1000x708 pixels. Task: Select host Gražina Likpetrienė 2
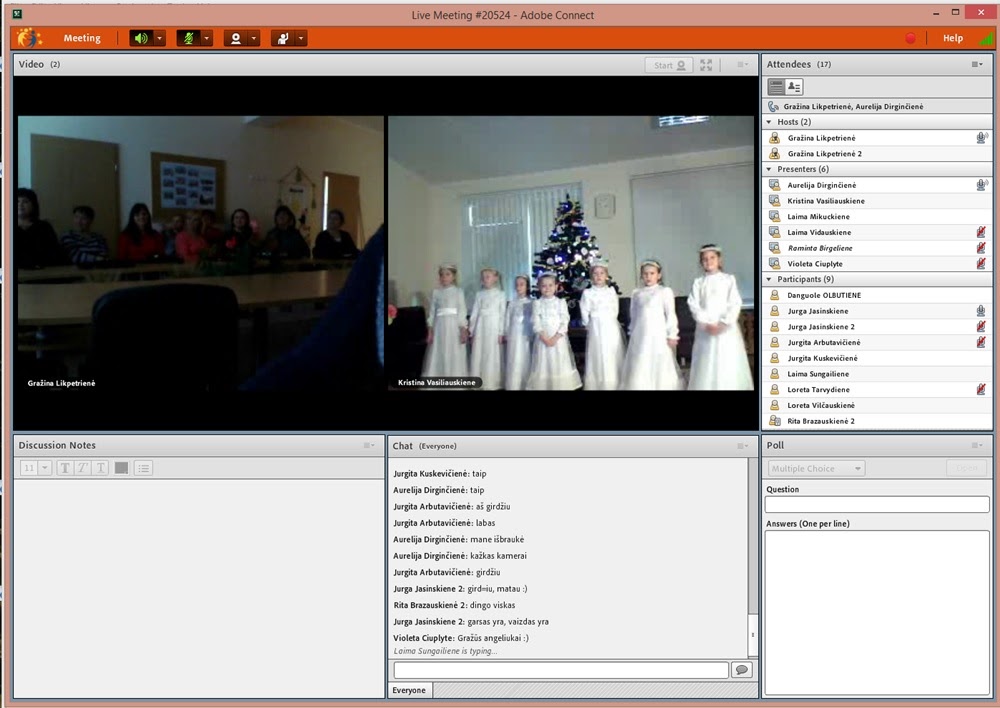click(877, 154)
